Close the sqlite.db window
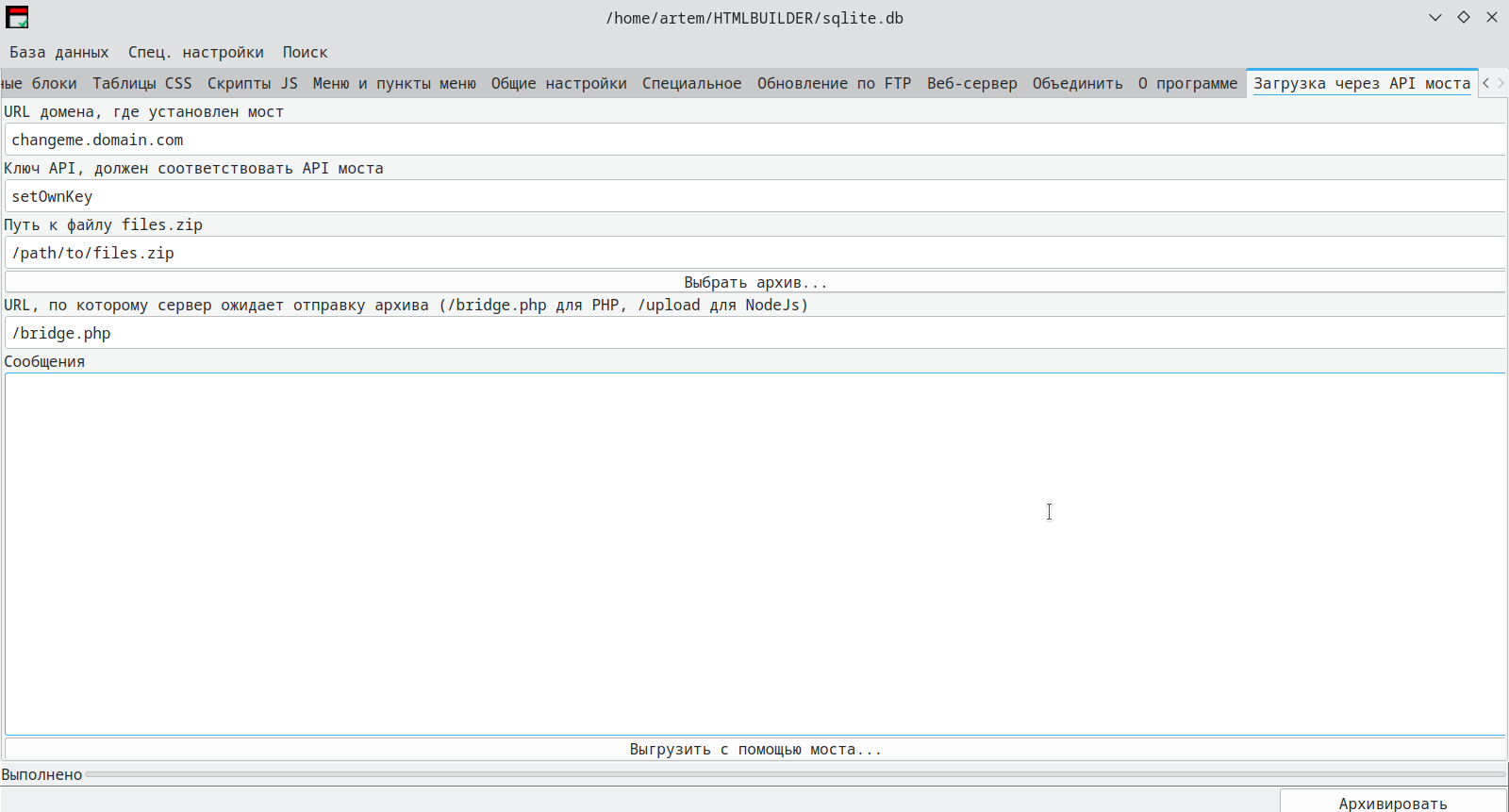The width and height of the screenshot is (1509, 812). coord(1492,17)
